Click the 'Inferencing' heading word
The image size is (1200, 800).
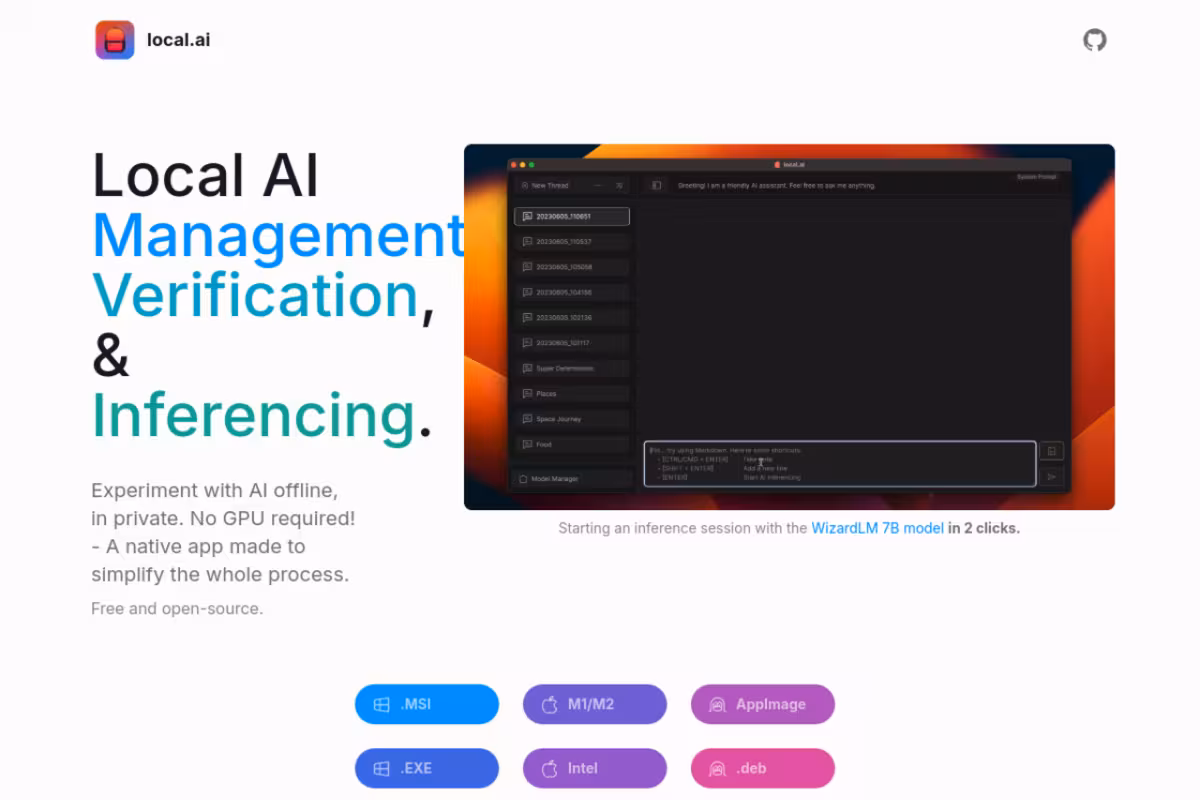(x=254, y=416)
